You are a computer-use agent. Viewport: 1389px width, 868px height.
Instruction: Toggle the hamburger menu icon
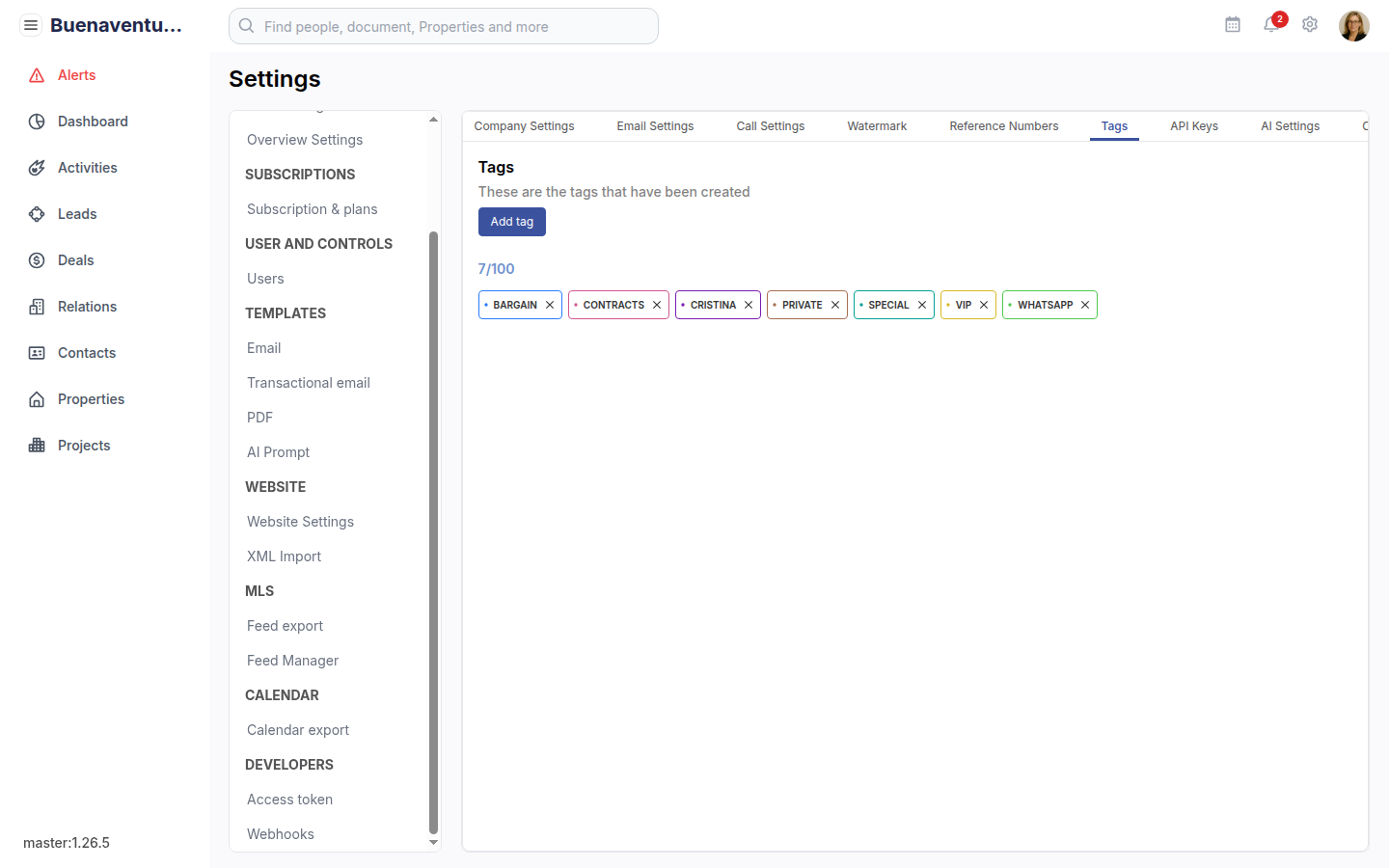coord(31,25)
